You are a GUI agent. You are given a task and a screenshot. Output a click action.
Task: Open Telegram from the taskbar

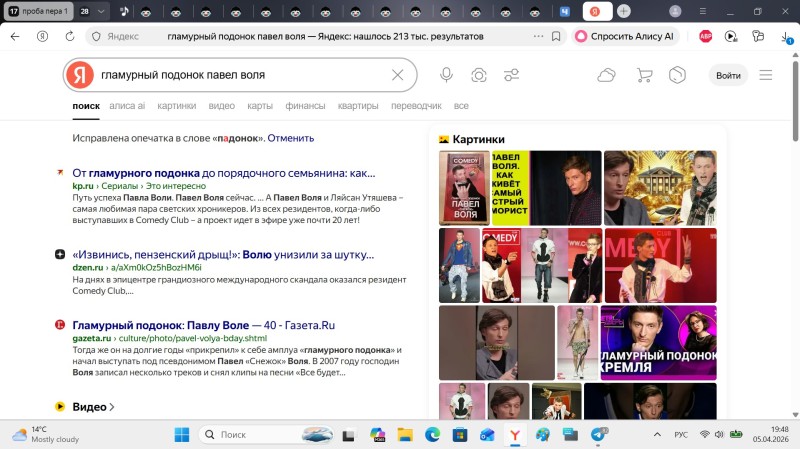(x=598, y=435)
